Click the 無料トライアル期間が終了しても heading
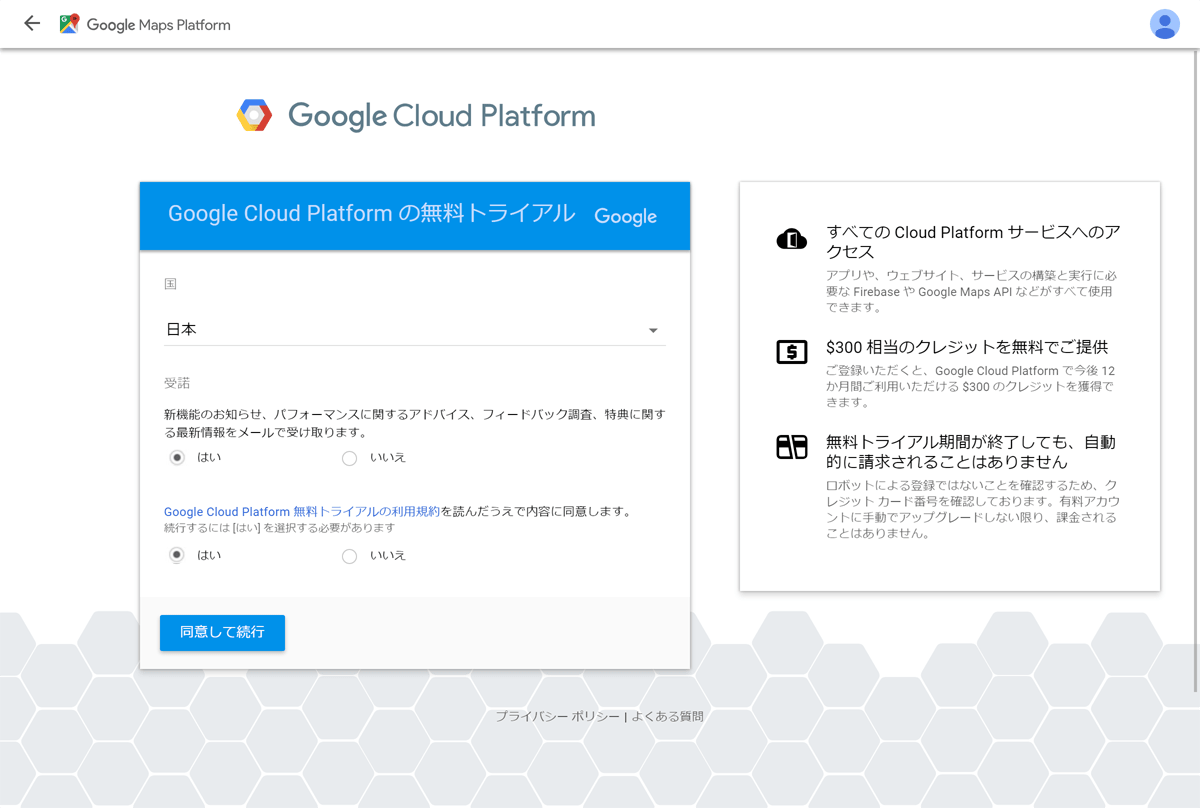Image resolution: width=1200 pixels, height=808 pixels. [x=971, y=452]
